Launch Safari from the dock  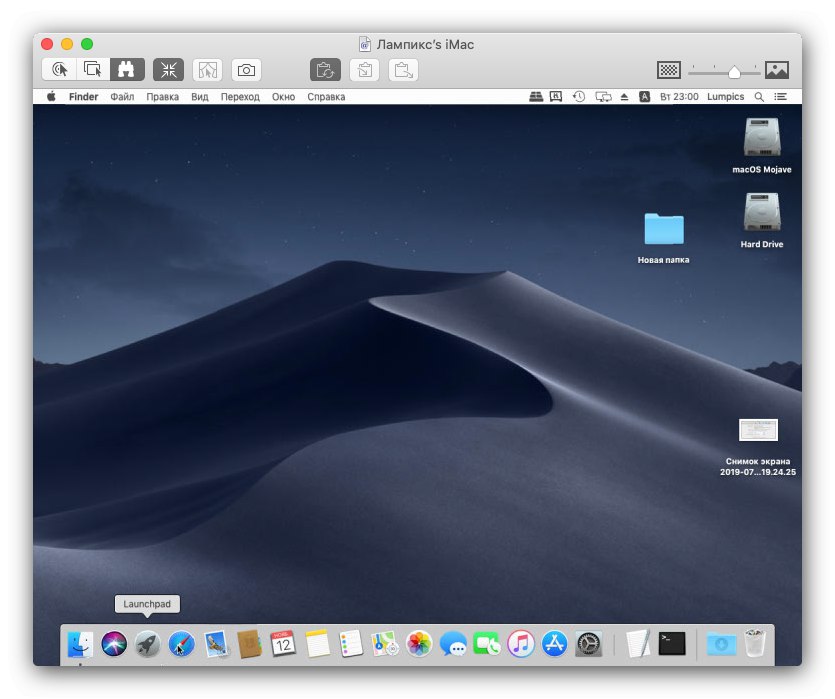click(x=181, y=643)
